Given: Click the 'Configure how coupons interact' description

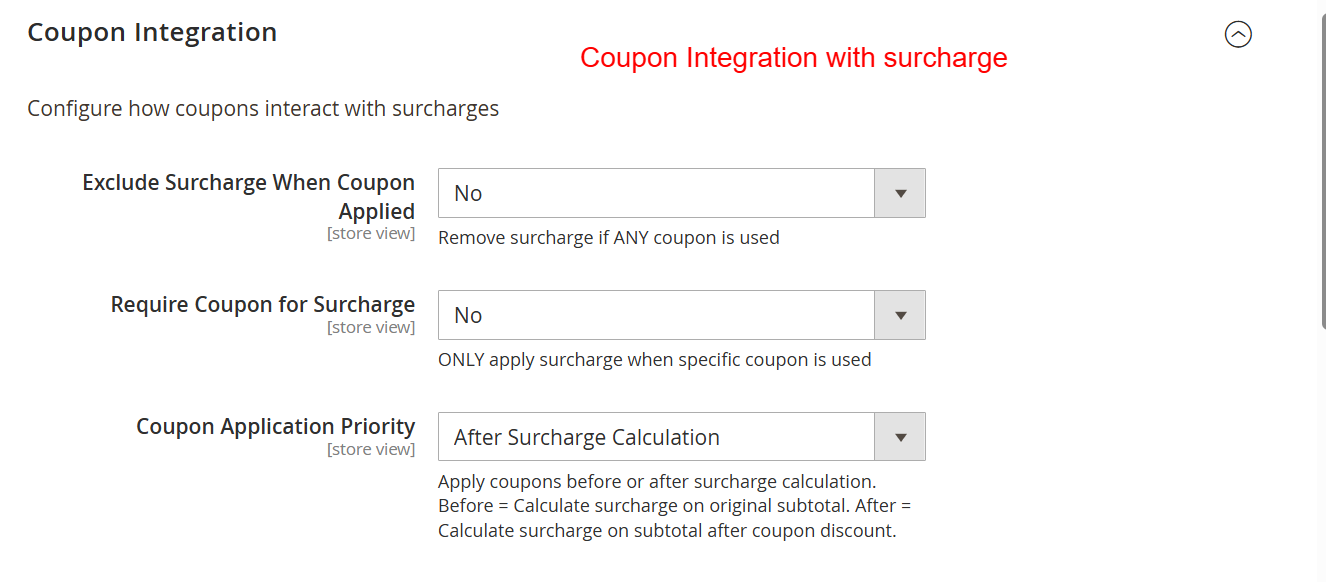Looking at the screenshot, I should point(263,108).
